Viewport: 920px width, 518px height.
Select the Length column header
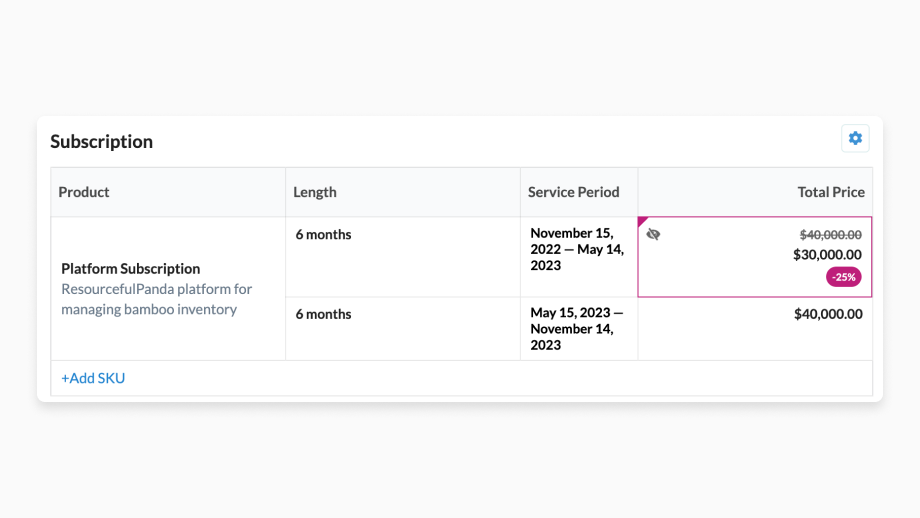click(315, 192)
